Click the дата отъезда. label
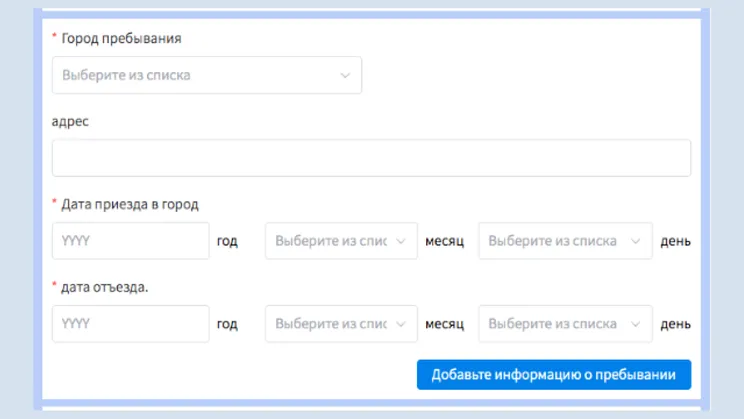 104,287
